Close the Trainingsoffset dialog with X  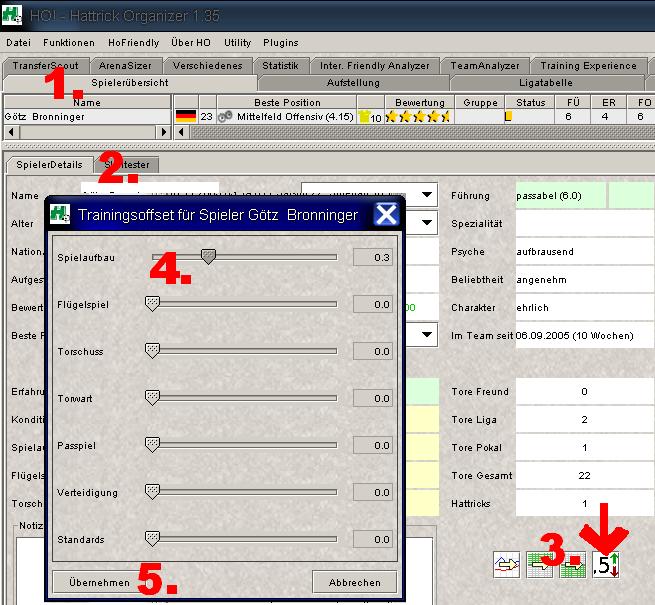(386, 214)
